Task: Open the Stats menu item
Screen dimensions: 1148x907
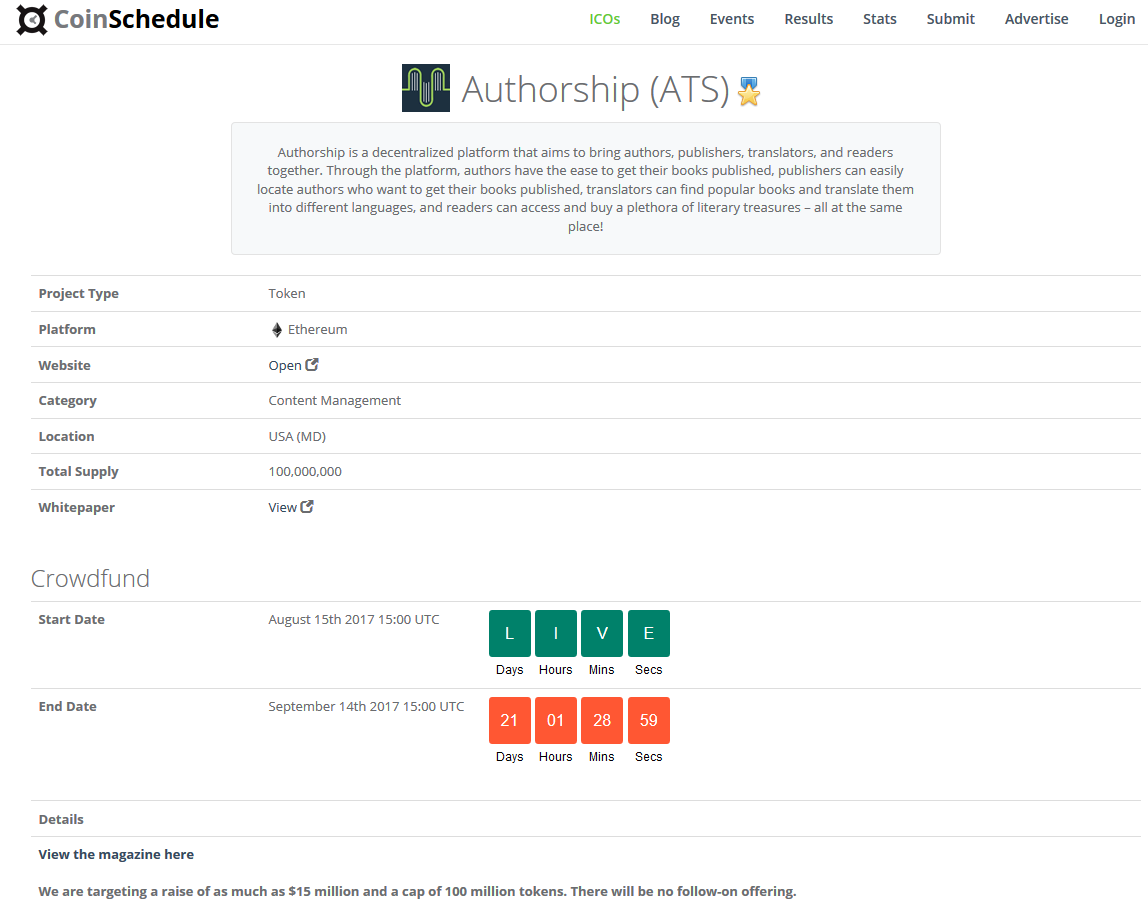Action: [x=879, y=19]
